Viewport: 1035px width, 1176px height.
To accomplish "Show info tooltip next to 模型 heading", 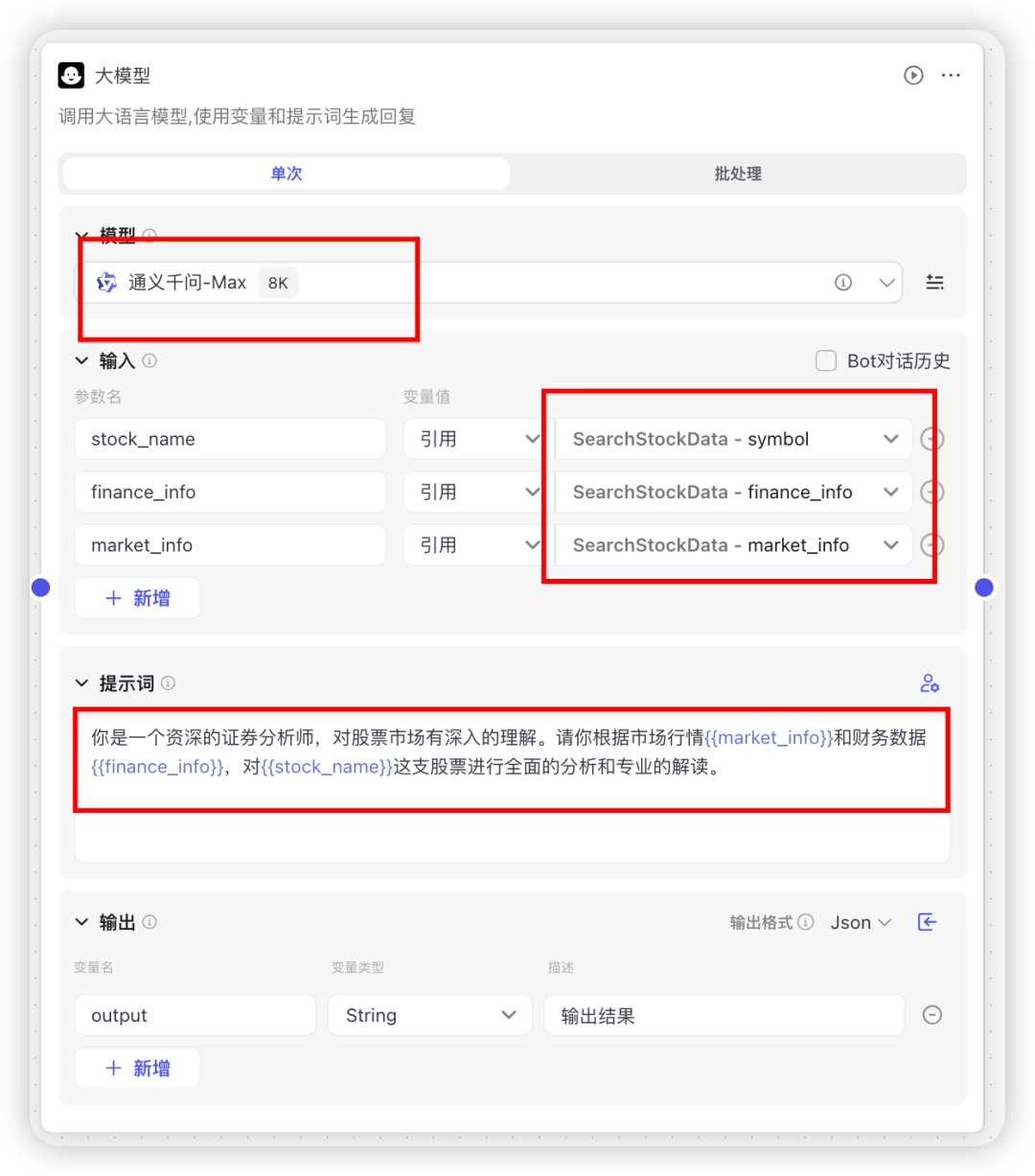I will [x=149, y=235].
